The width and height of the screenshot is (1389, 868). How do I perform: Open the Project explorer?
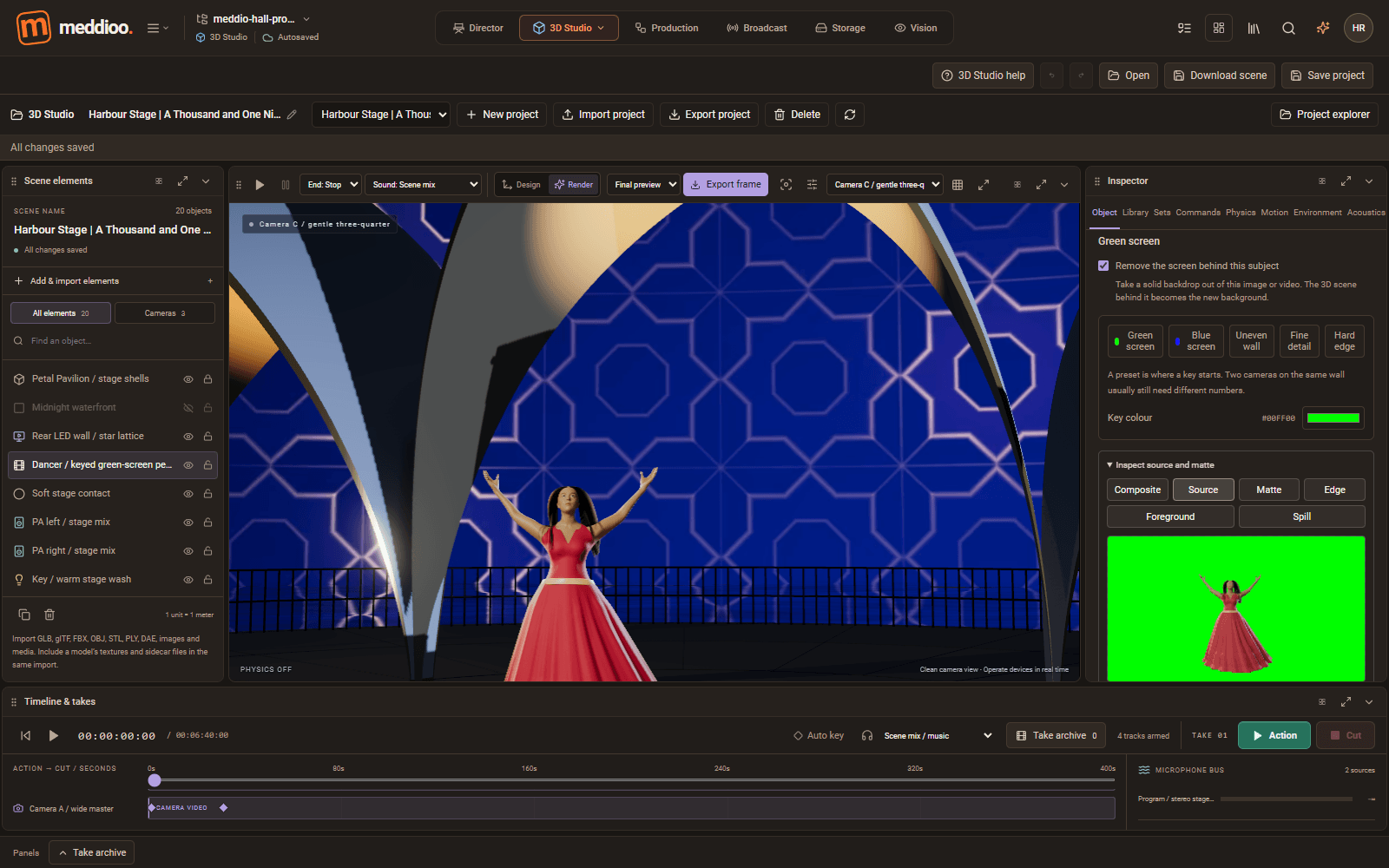click(x=1325, y=115)
